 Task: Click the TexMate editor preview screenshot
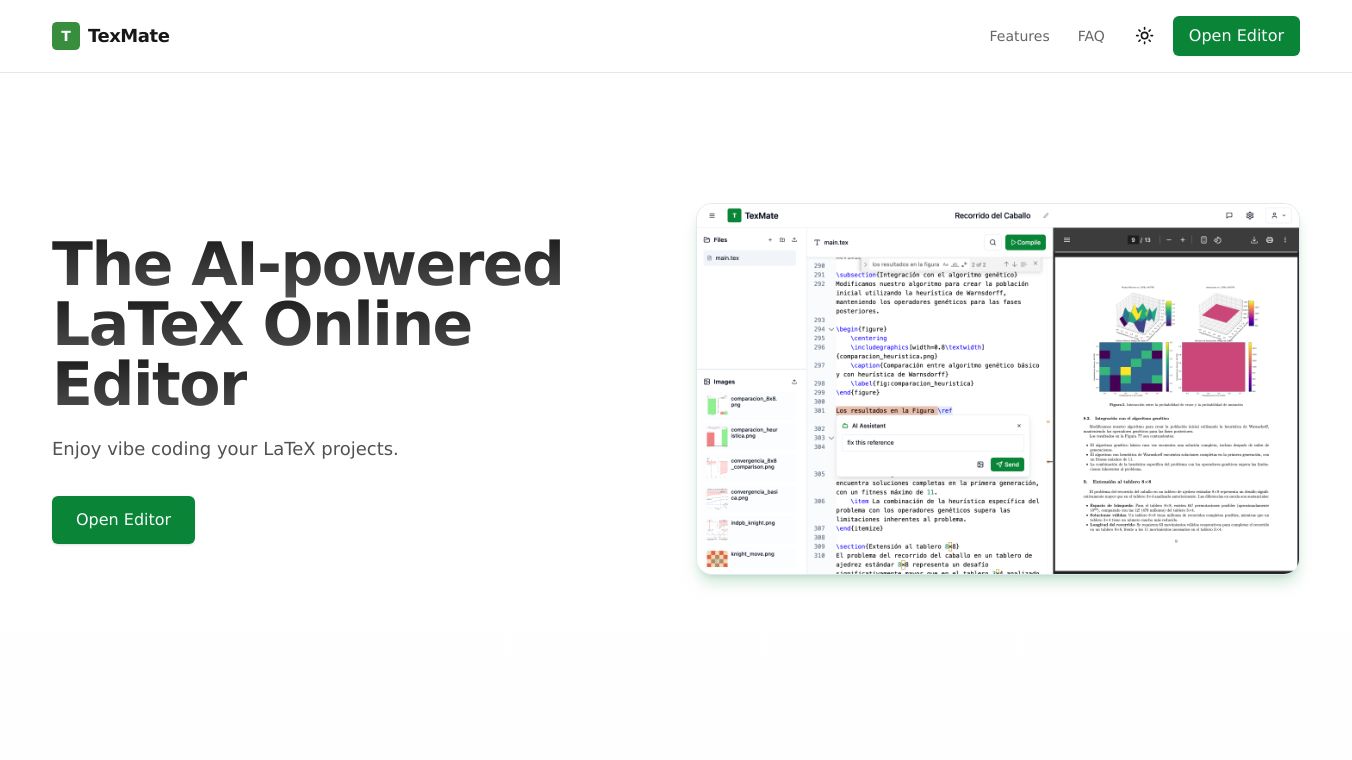point(998,389)
